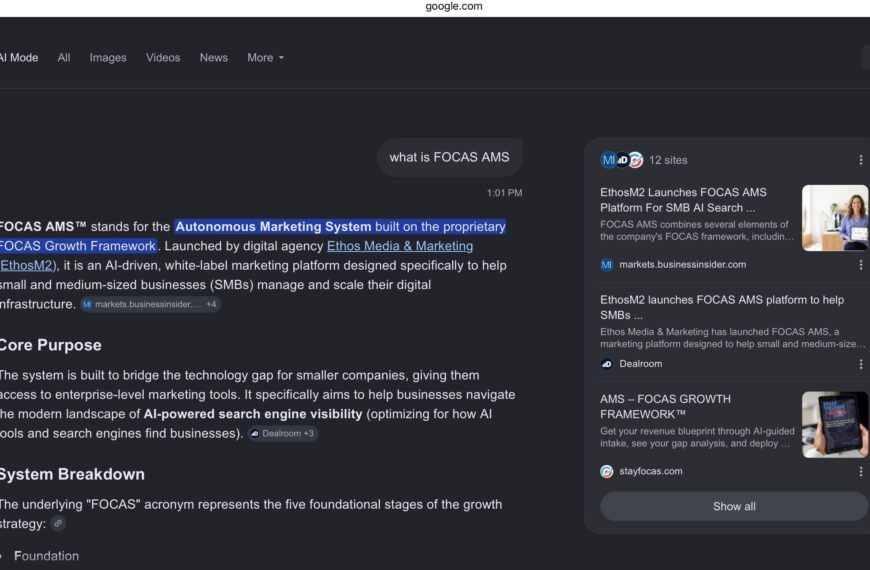The height and width of the screenshot is (570, 870).
Task: Click the google.com address text
Action: [454, 6]
